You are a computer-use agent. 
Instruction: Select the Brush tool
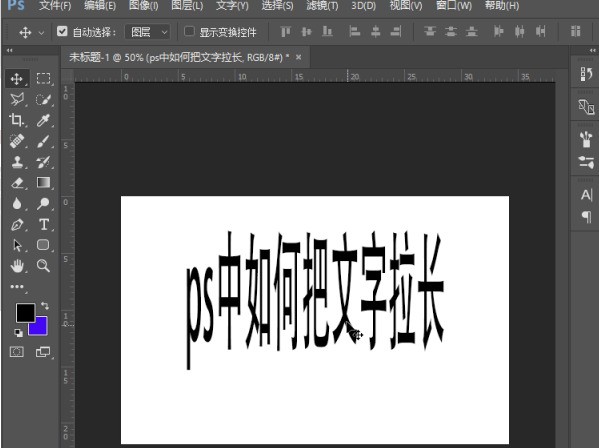[43, 141]
